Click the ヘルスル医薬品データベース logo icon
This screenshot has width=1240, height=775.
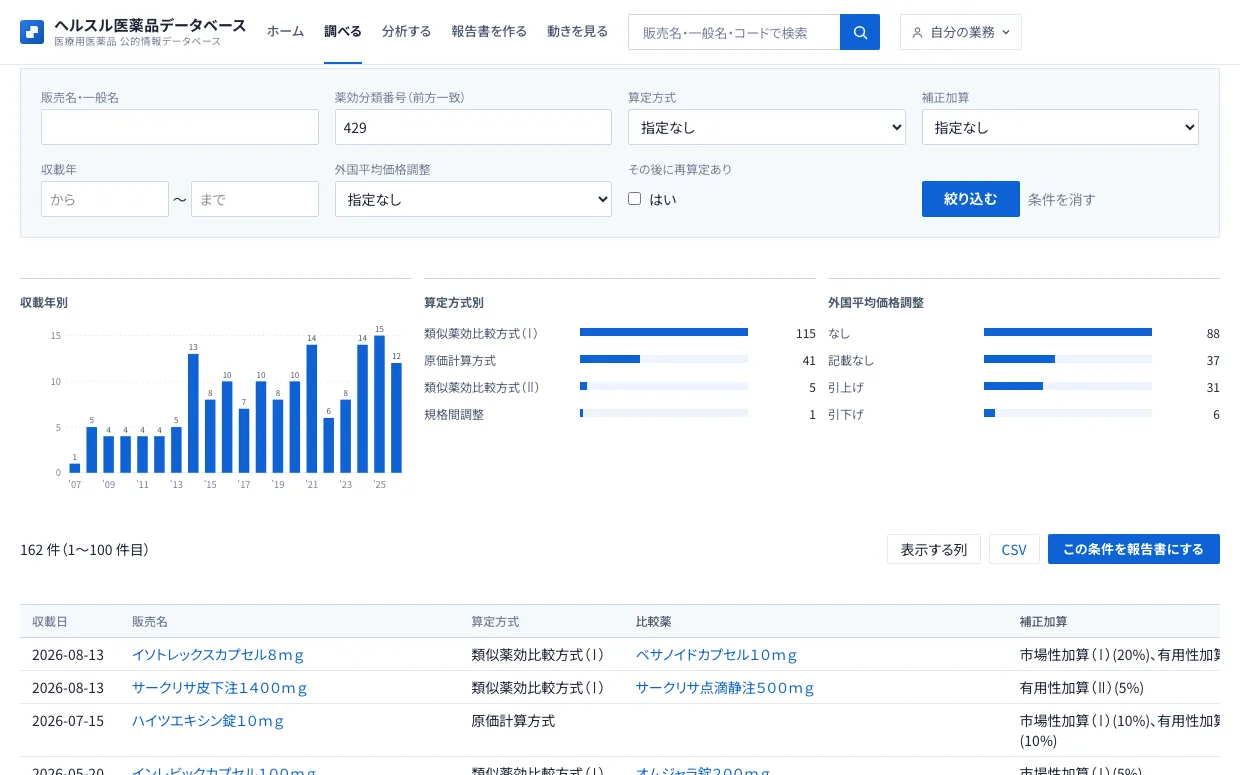coord(32,32)
